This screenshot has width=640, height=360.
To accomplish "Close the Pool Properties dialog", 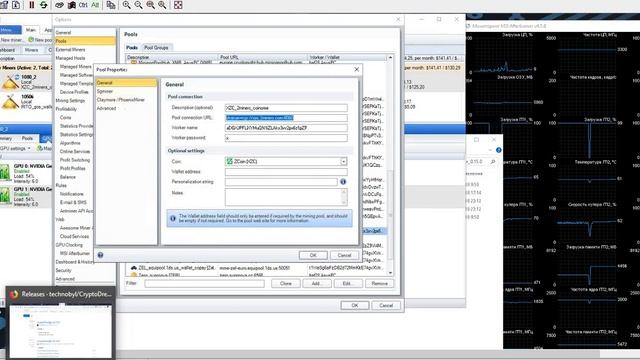I will 356,69.
